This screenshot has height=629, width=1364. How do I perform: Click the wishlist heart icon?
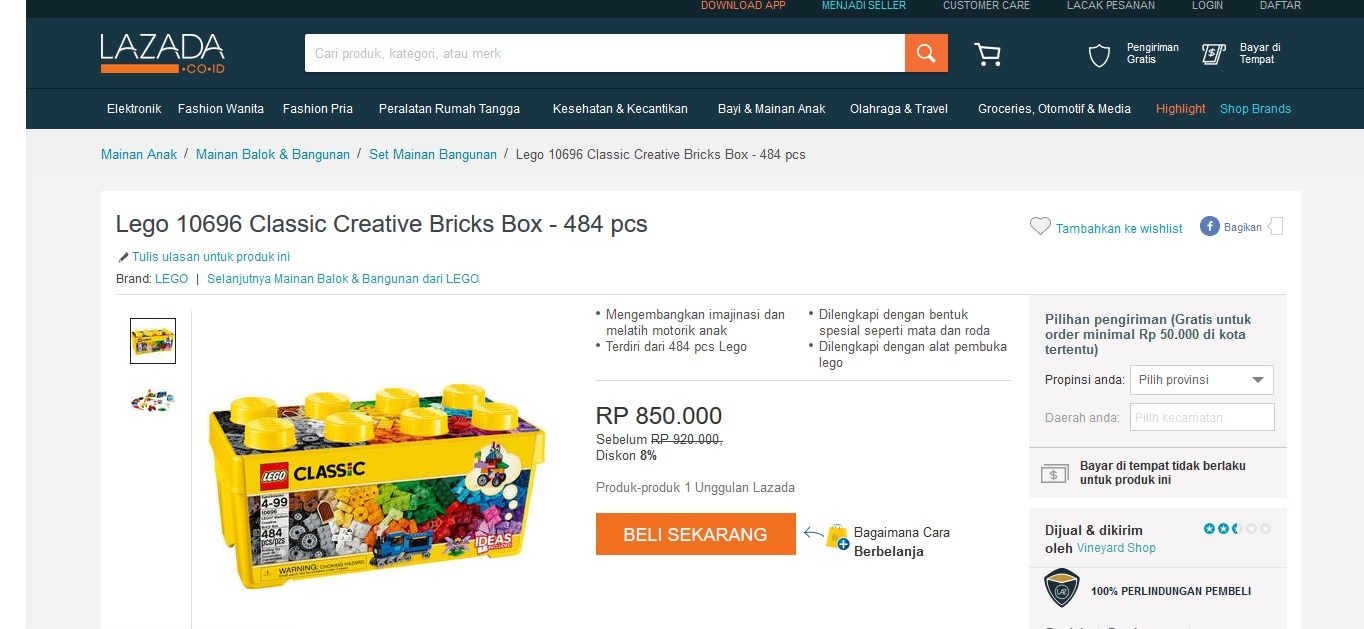coord(1040,227)
